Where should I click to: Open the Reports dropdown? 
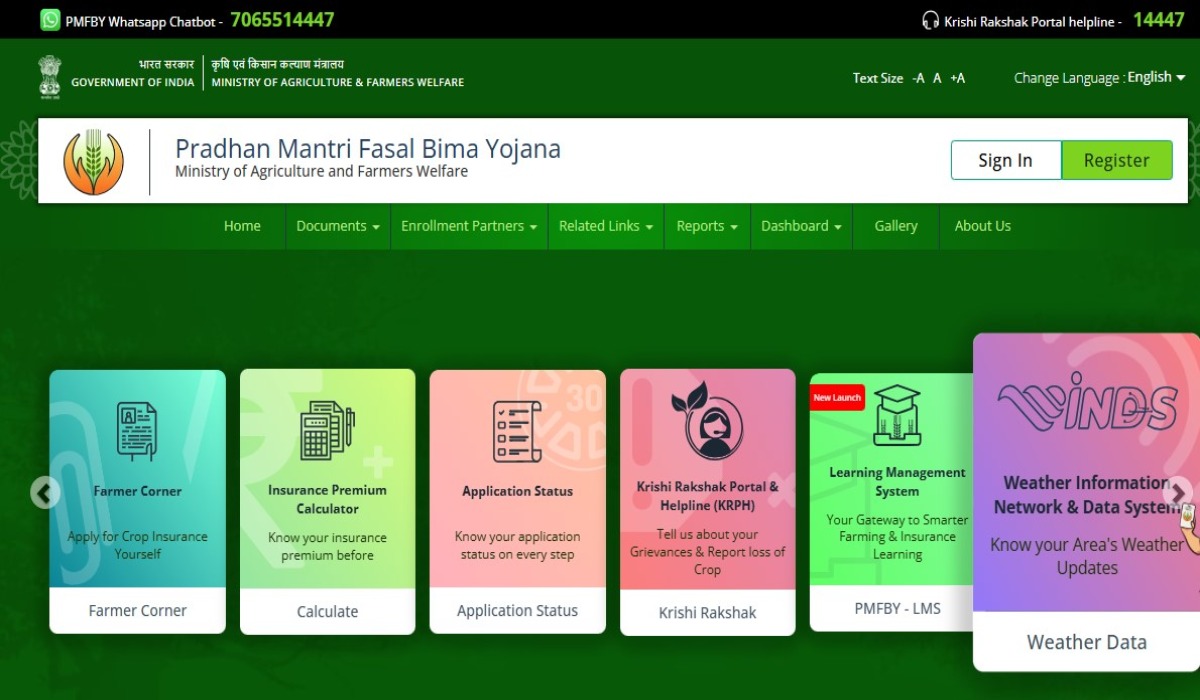click(x=706, y=226)
